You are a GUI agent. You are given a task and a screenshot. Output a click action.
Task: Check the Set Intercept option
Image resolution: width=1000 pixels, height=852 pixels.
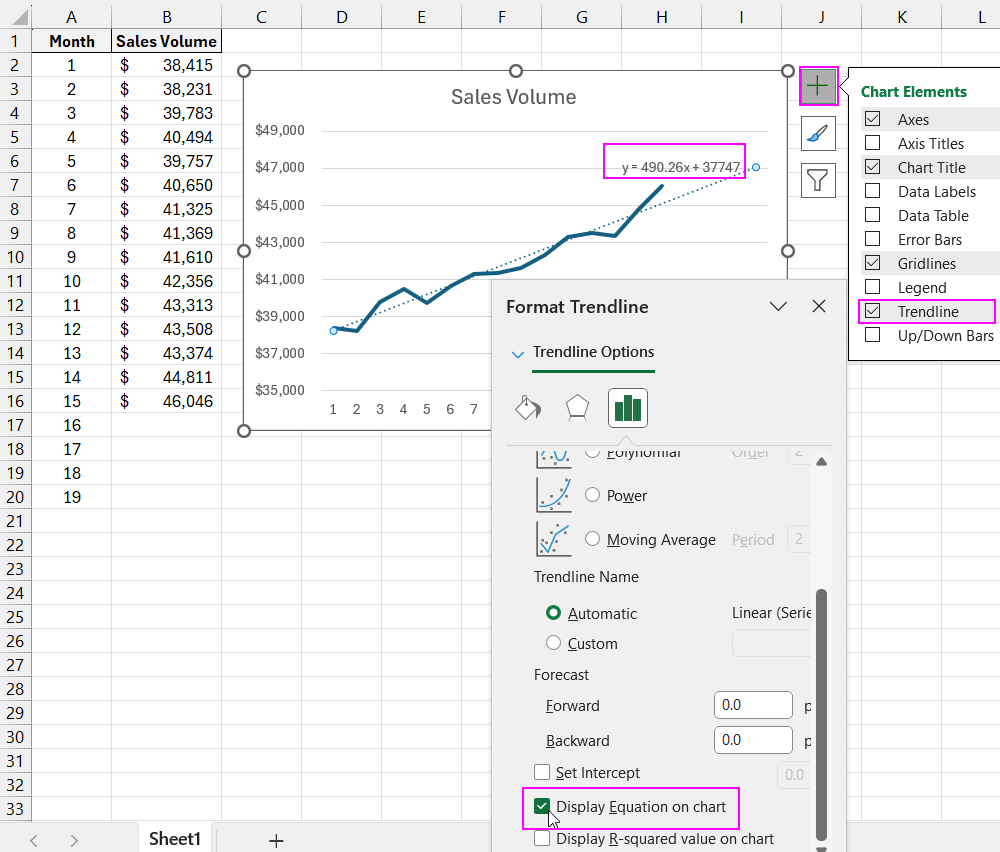click(x=542, y=773)
